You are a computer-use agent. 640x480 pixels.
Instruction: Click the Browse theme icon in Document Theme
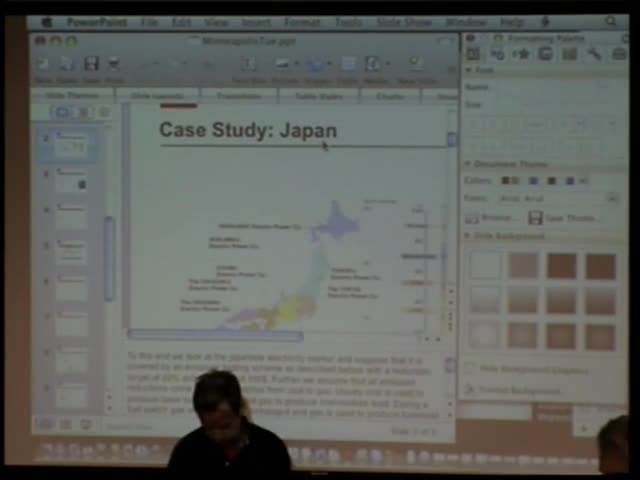(x=472, y=218)
